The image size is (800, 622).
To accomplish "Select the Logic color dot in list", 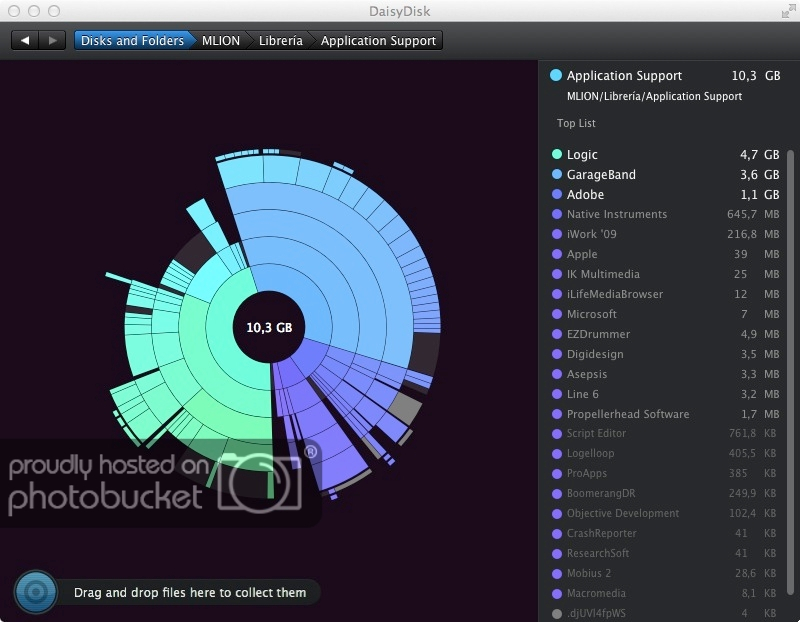I will tap(556, 155).
